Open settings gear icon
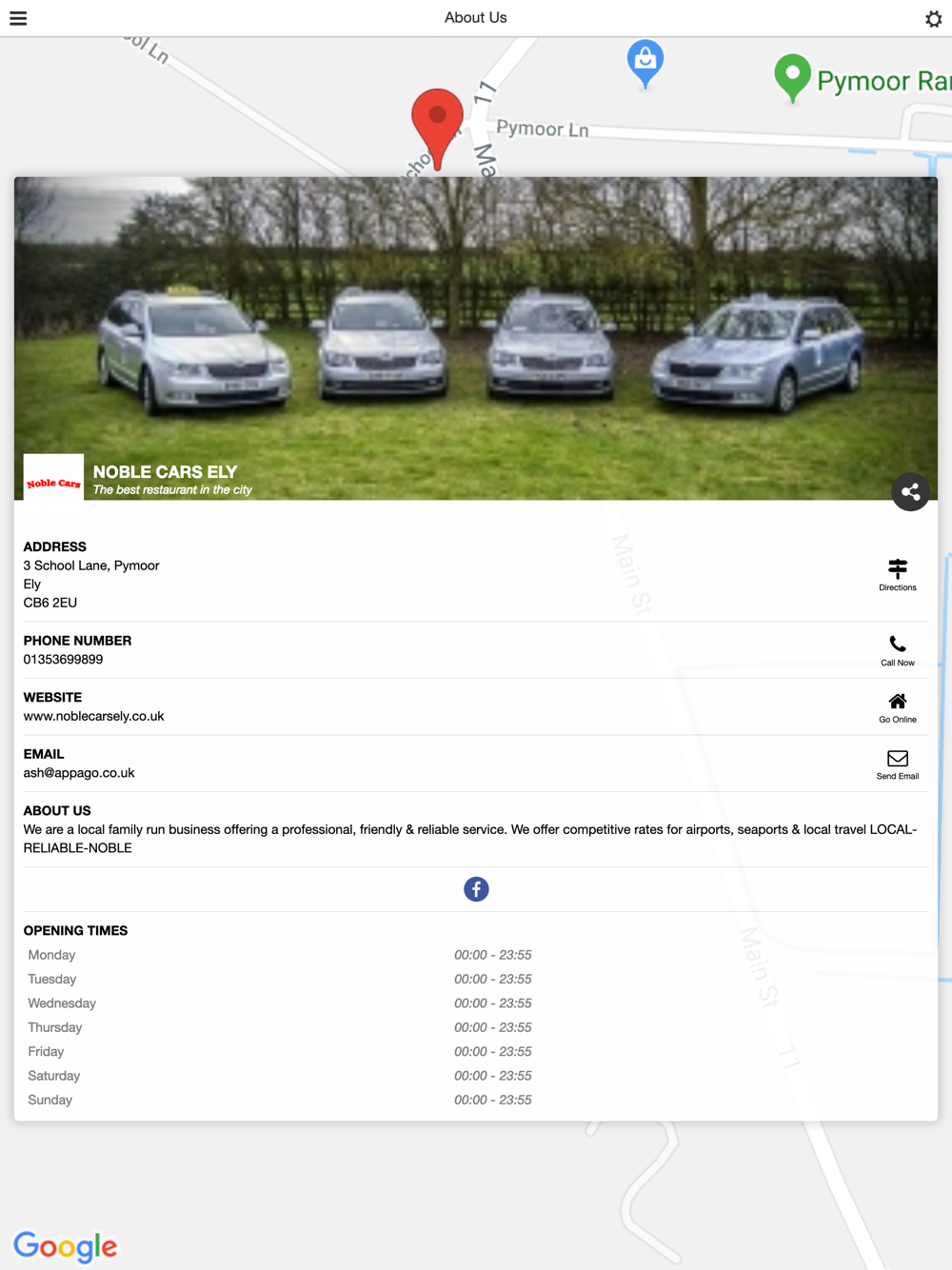 tap(933, 19)
